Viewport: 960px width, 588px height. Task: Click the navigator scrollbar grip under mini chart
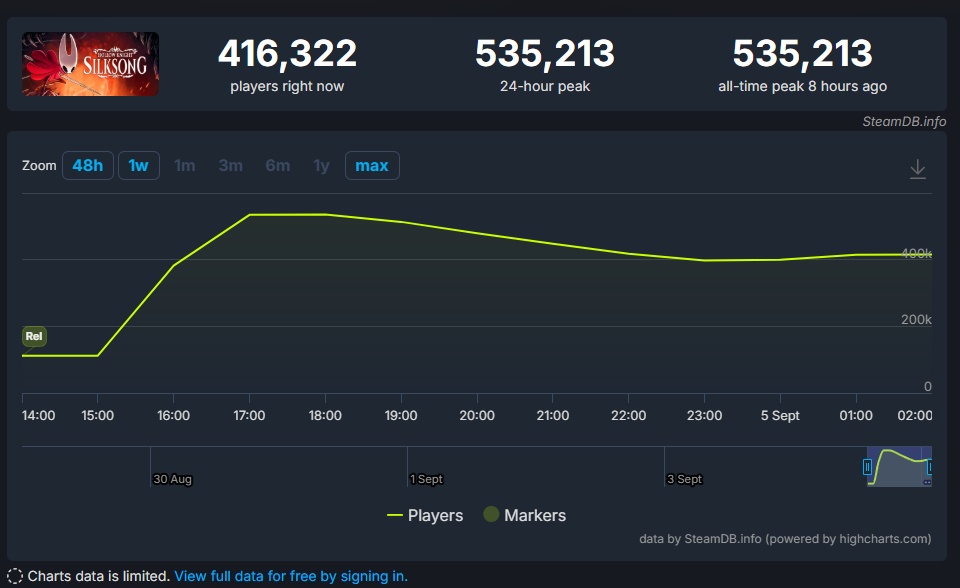(926, 482)
